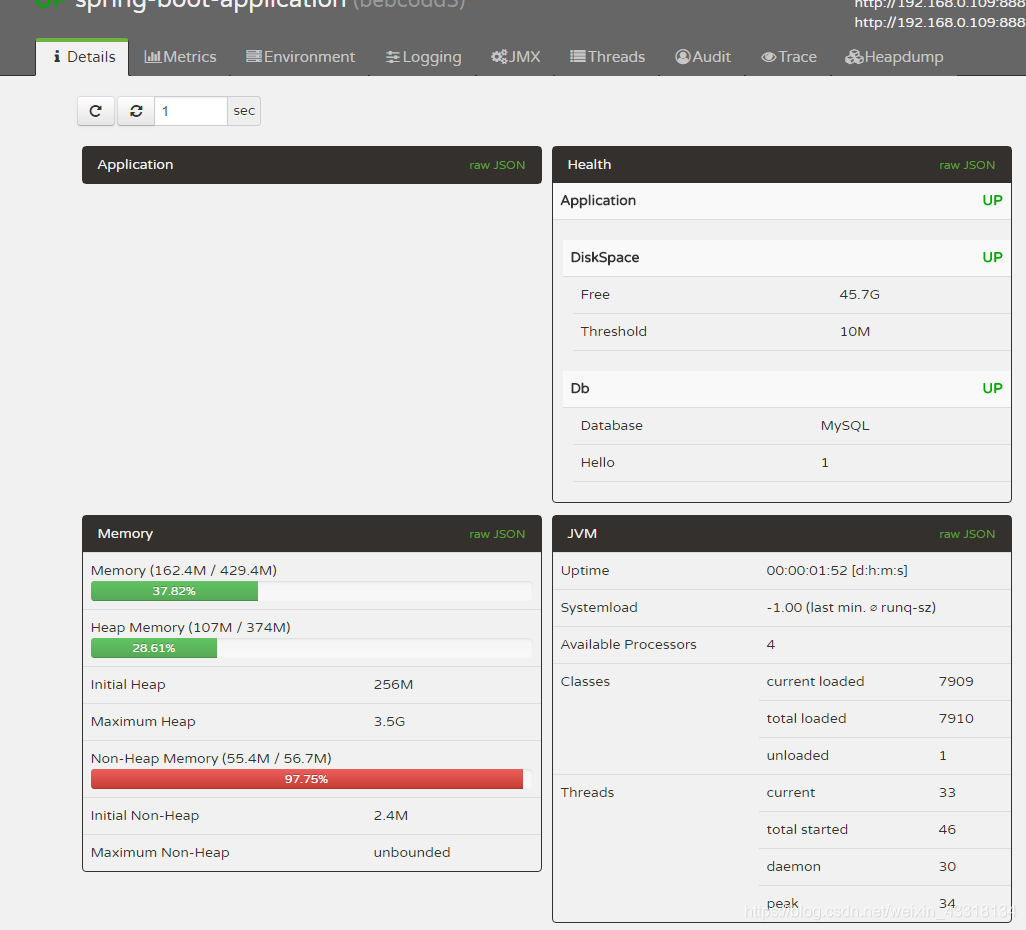
Task: Click the auto-refresh cycle icon
Action: tap(135, 110)
